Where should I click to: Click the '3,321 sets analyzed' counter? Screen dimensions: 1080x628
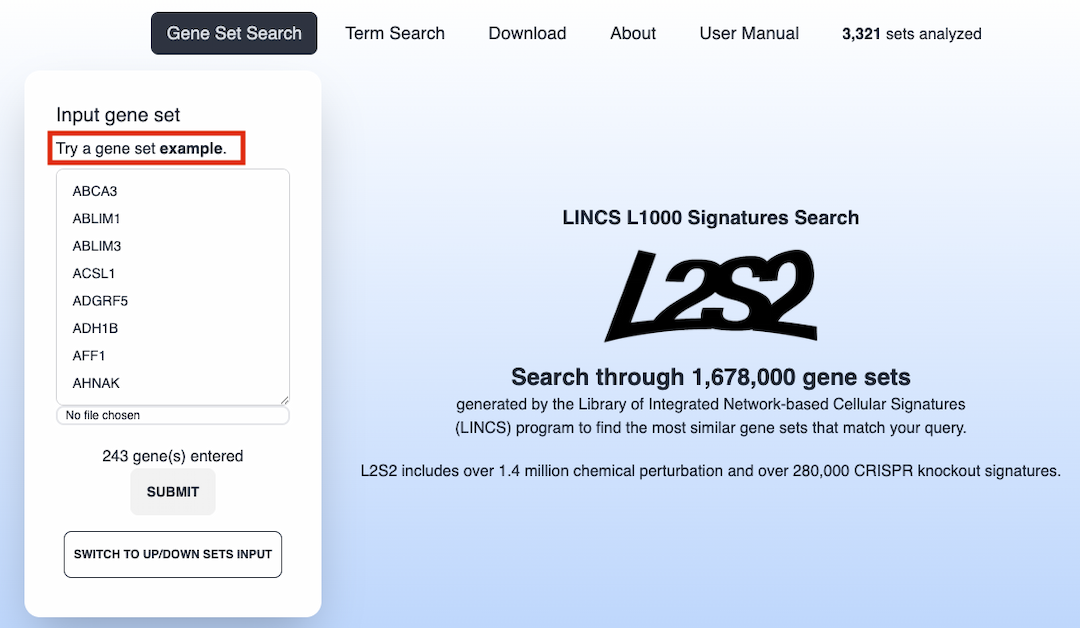pyautogui.click(x=911, y=34)
